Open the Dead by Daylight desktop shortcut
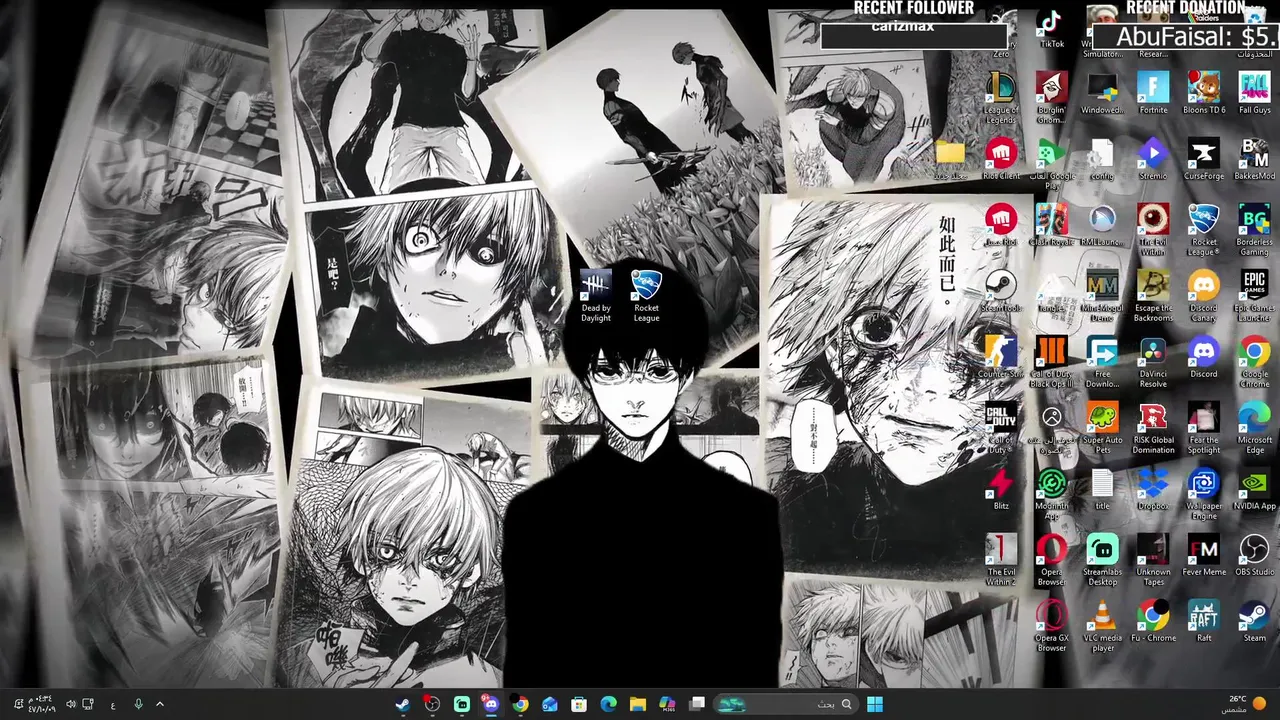 point(595,297)
